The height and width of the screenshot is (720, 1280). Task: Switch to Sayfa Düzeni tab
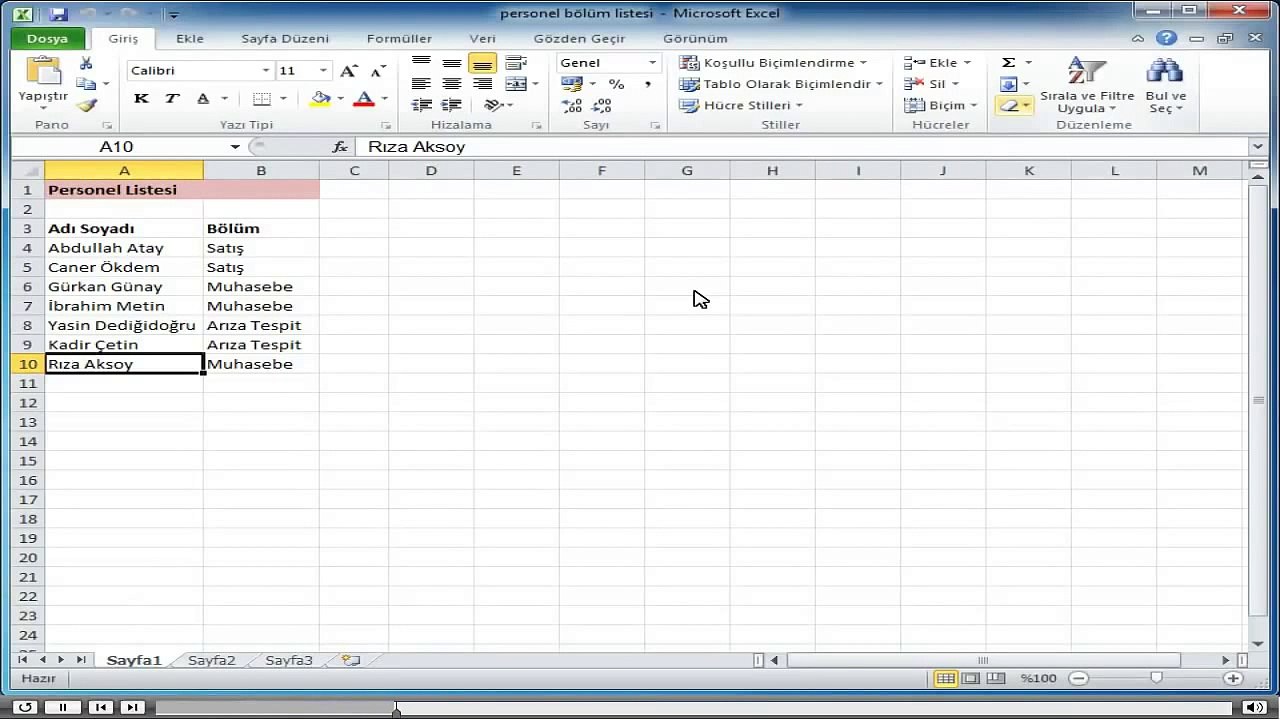285,39
